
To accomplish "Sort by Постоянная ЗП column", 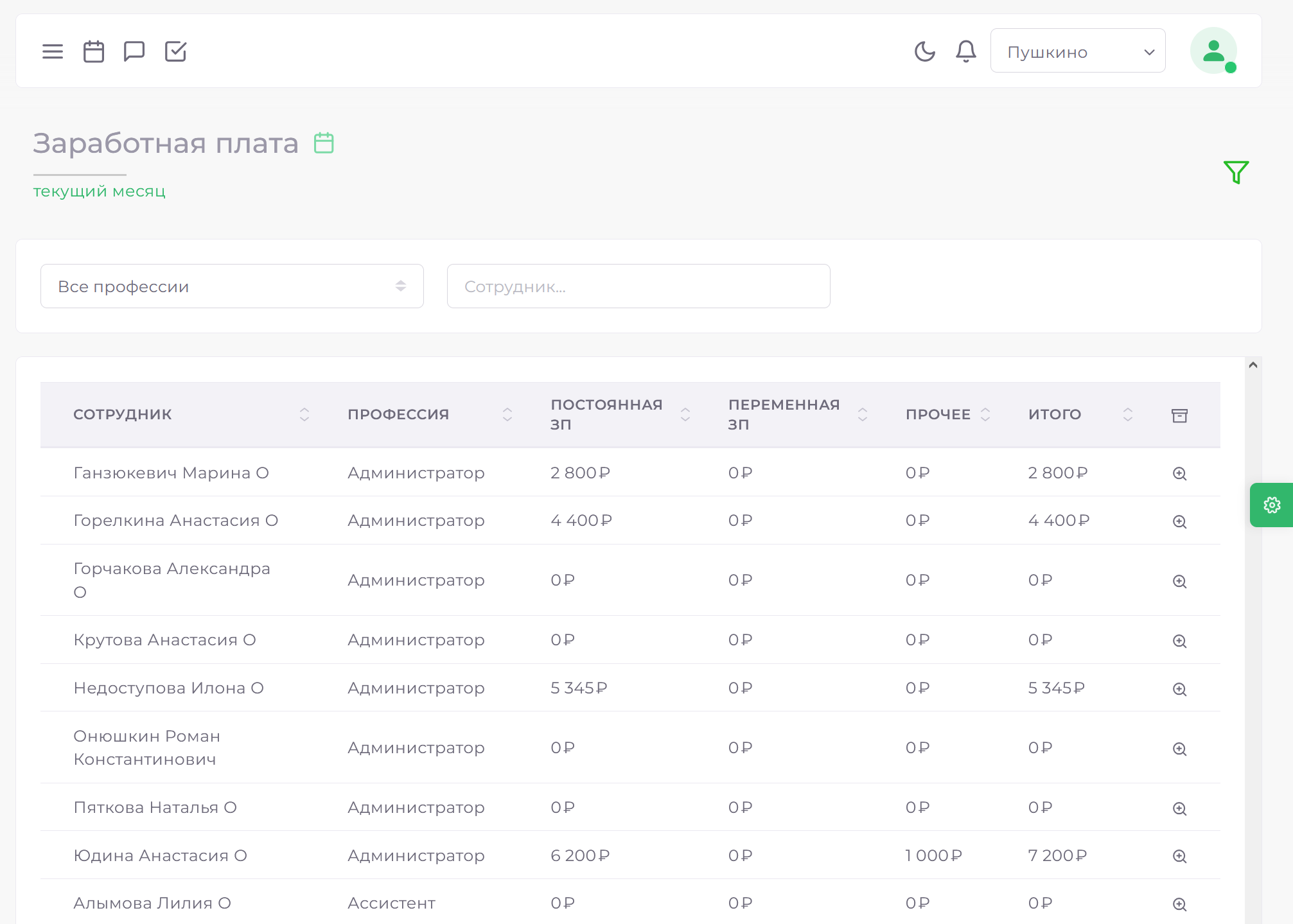I will pos(685,415).
